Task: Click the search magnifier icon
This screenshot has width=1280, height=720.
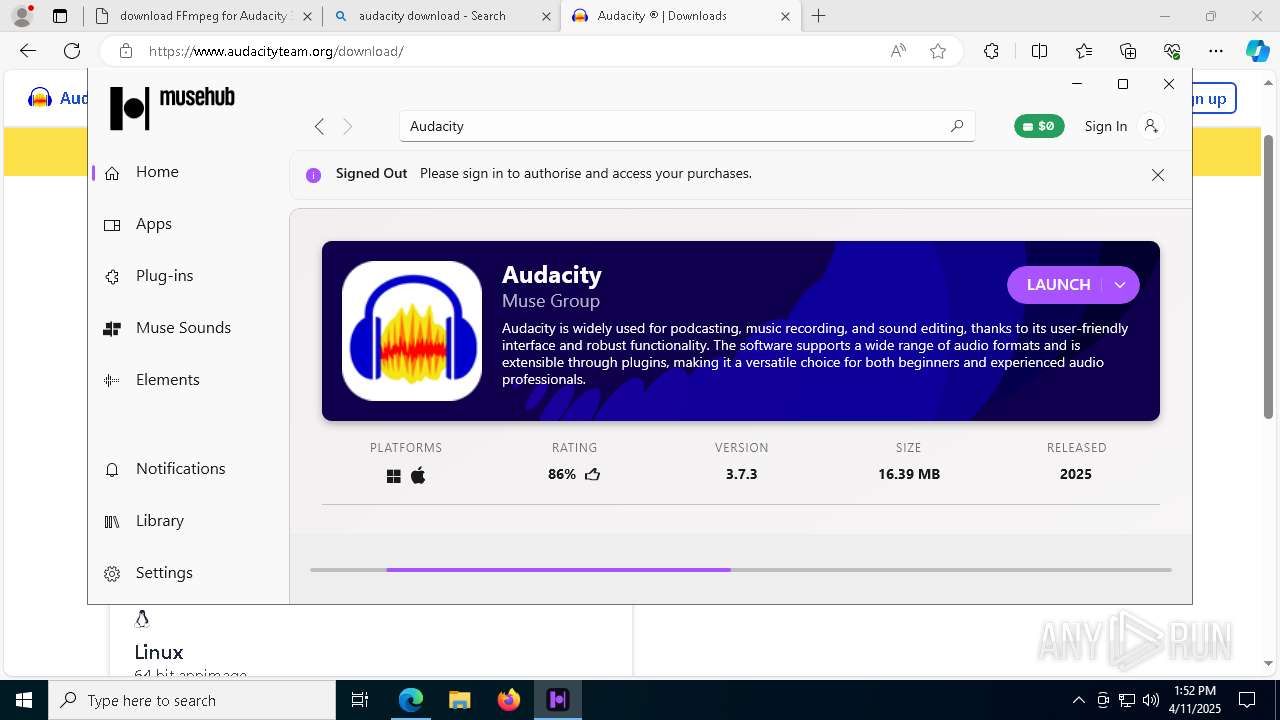Action: click(x=956, y=126)
